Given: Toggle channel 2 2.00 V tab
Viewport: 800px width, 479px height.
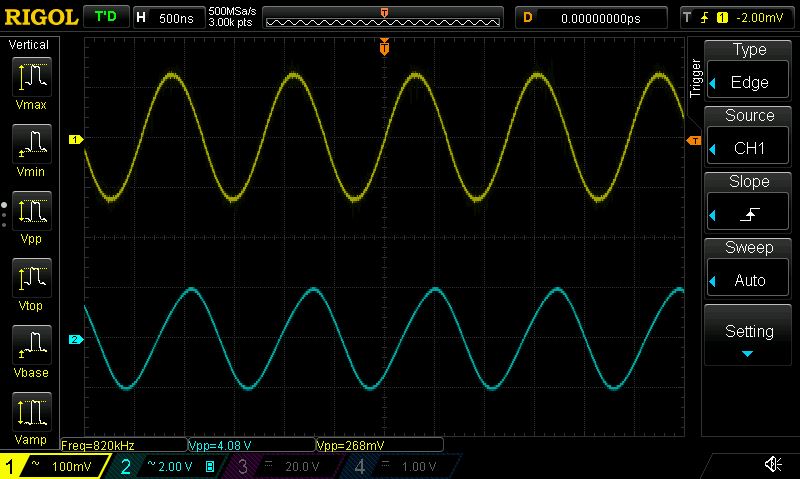Looking at the screenshot, I should [168, 466].
